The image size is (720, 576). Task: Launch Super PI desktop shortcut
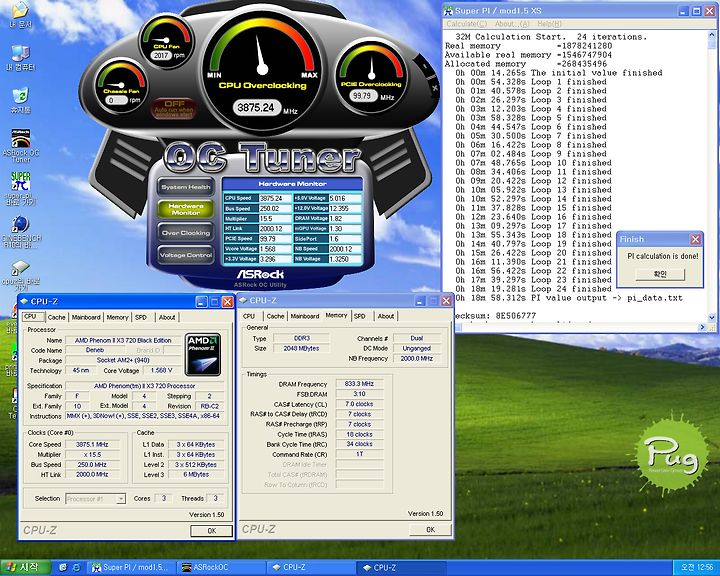coord(20,187)
